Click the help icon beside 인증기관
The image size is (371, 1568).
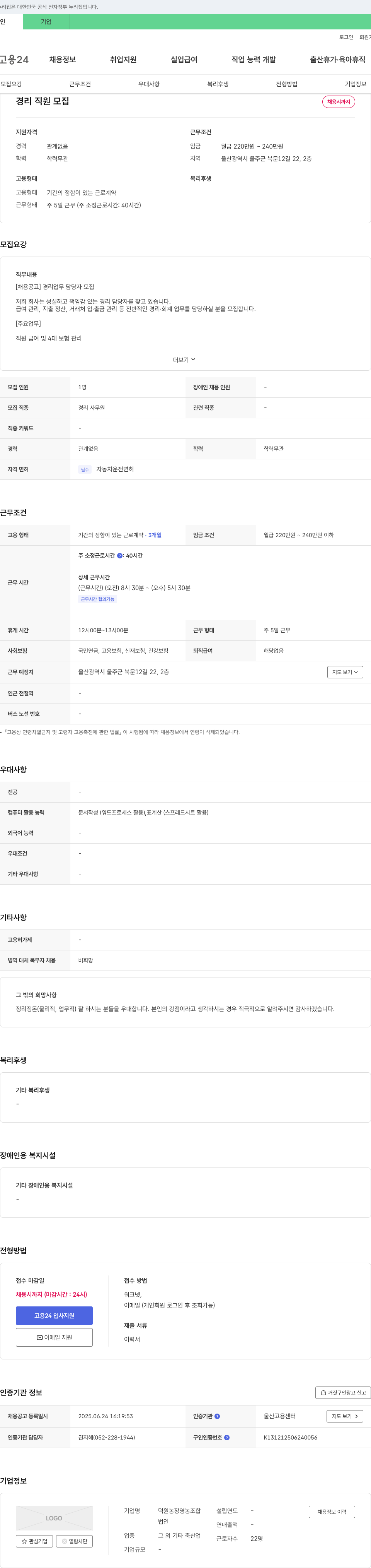tap(217, 1416)
